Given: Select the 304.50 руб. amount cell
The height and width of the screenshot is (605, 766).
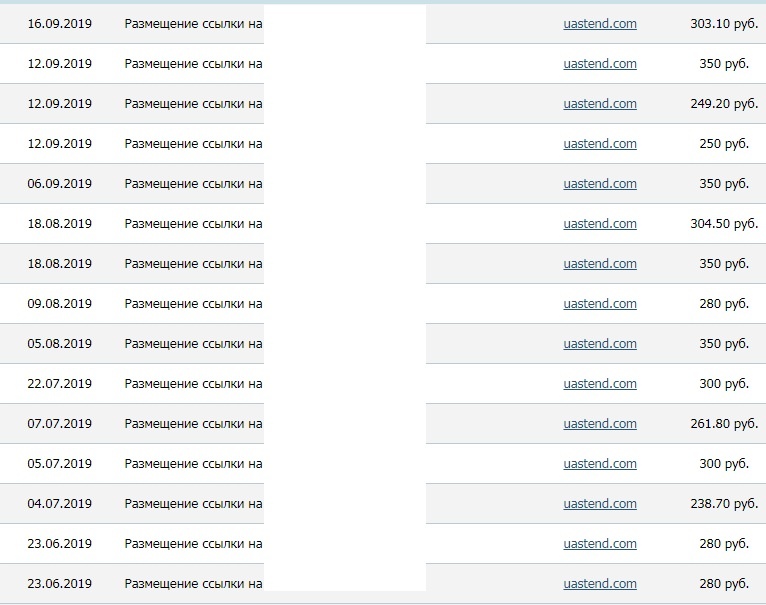Looking at the screenshot, I should (724, 224).
